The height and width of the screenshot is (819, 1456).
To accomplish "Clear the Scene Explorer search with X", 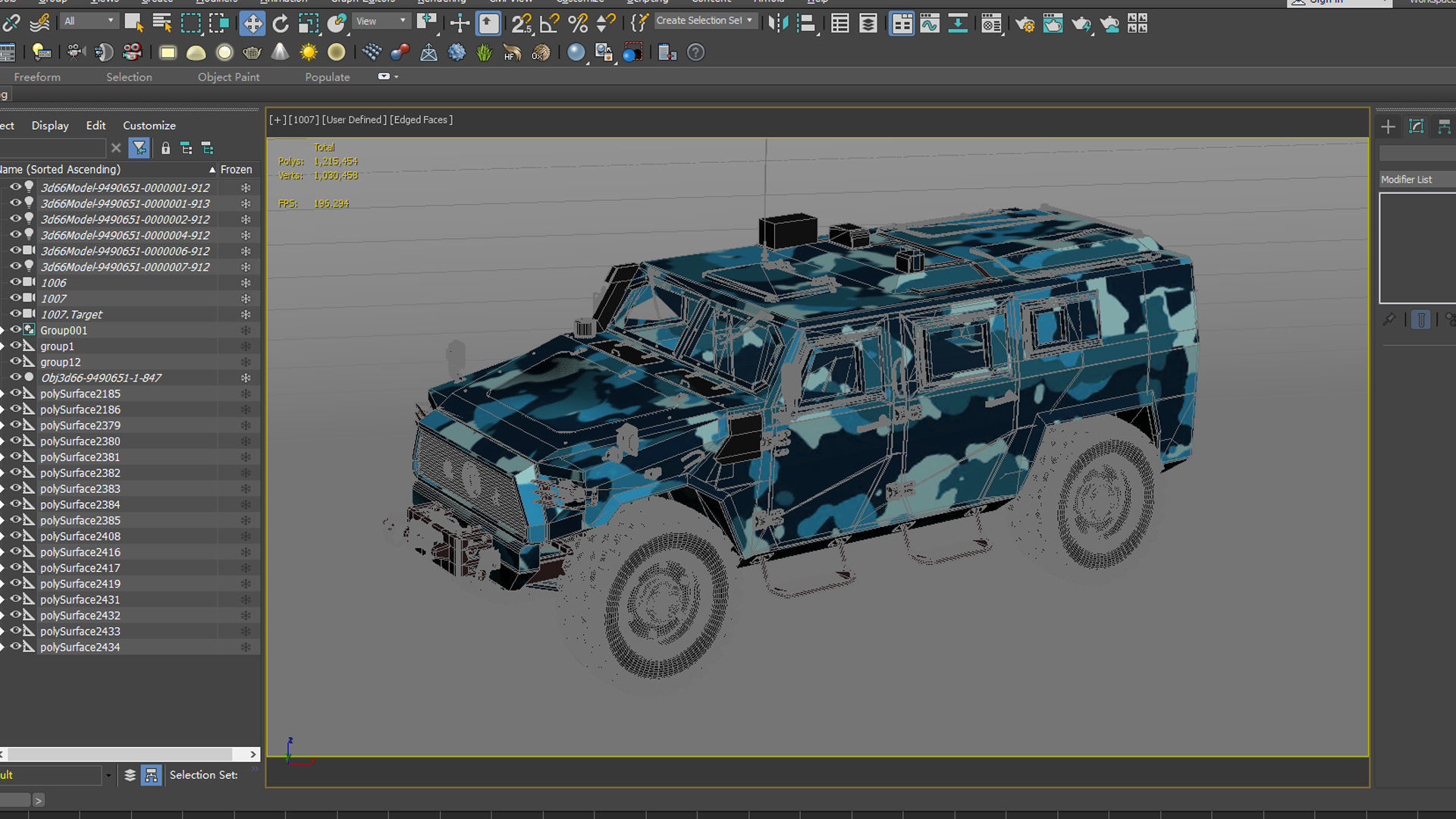I will pyautogui.click(x=116, y=148).
